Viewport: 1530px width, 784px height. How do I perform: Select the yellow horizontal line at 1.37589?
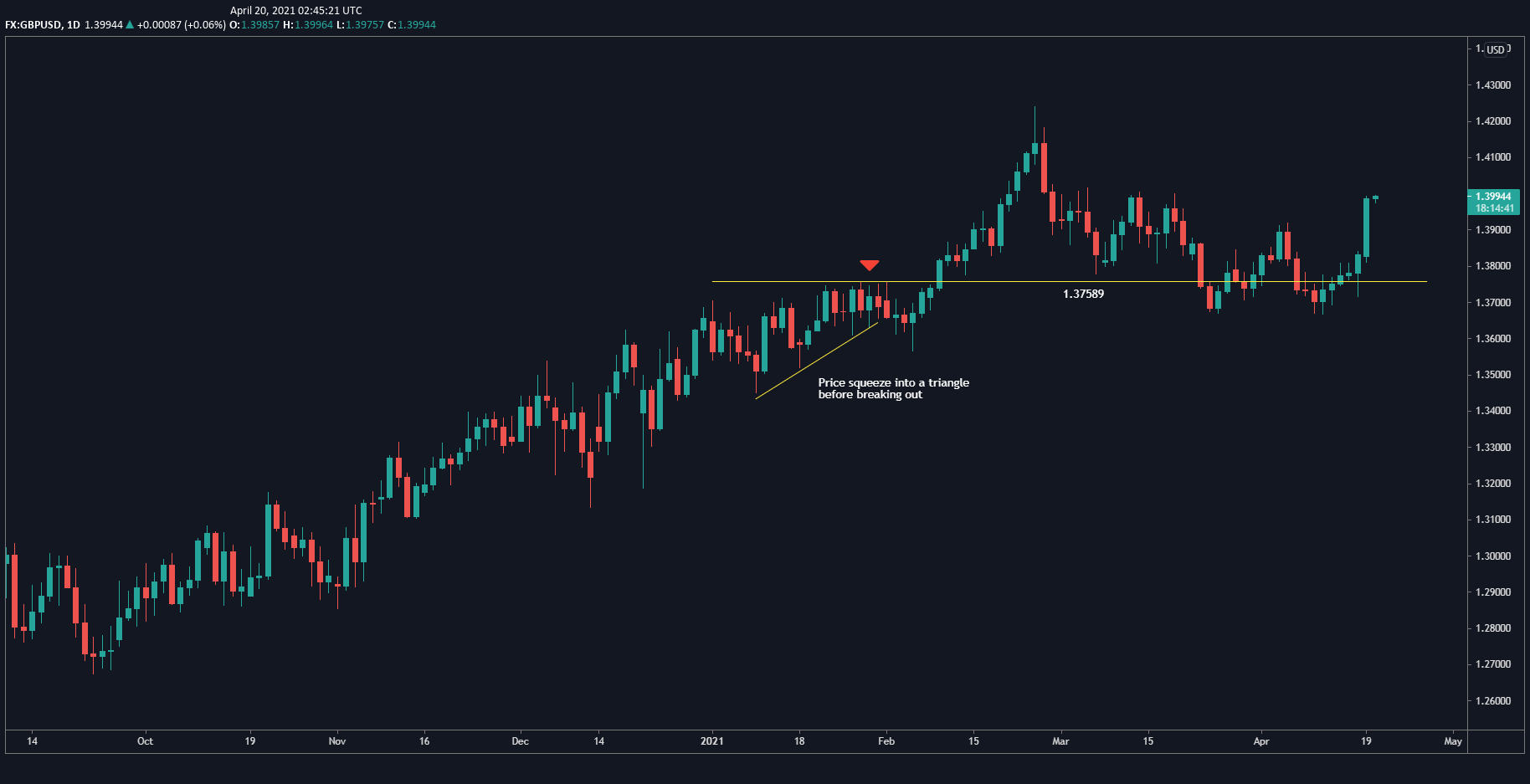point(1004,282)
